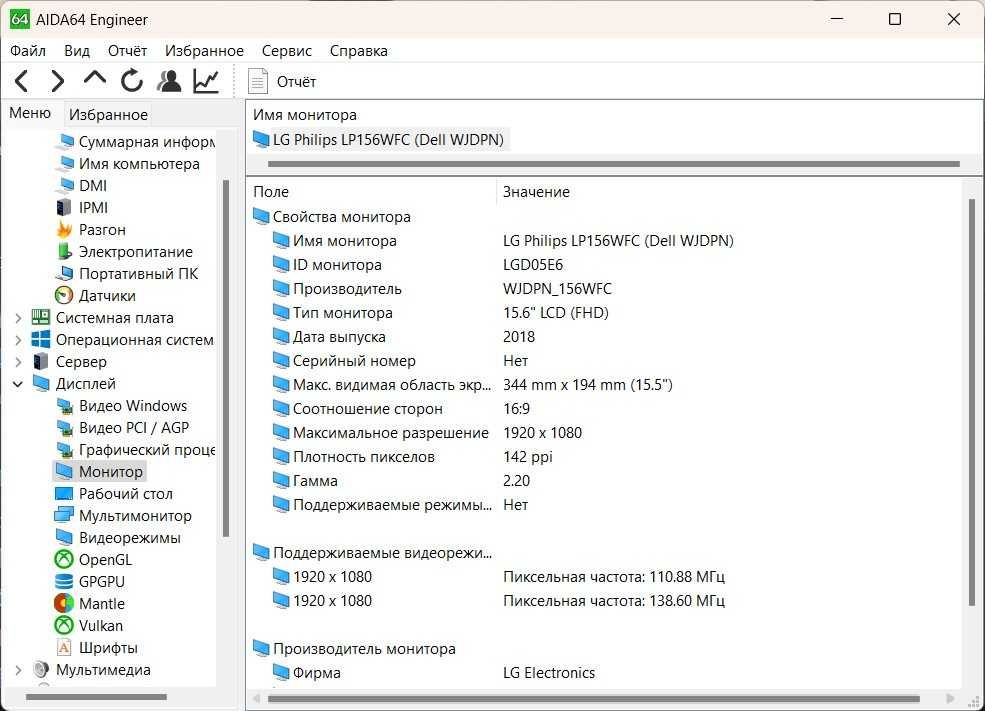Click the Vulkan icon in the tree
The width and height of the screenshot is (985, 711).
click(x=64, y=626)
